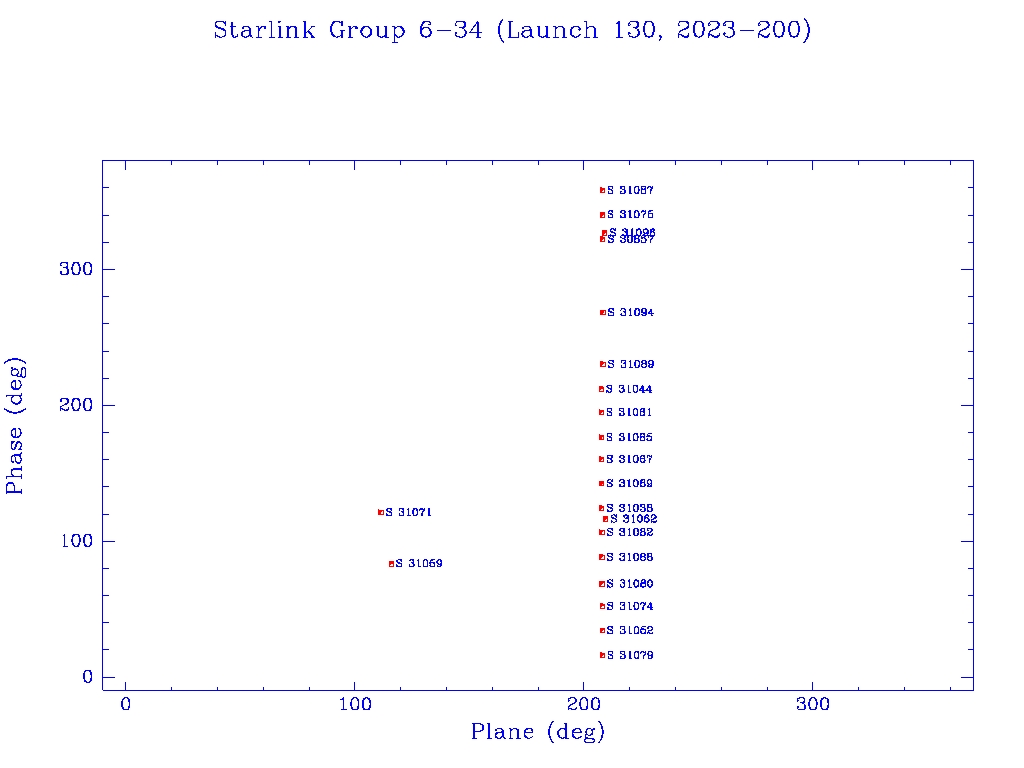
Task: Select the 300 tick label on the Phase axis
Action: coord(76,269)
